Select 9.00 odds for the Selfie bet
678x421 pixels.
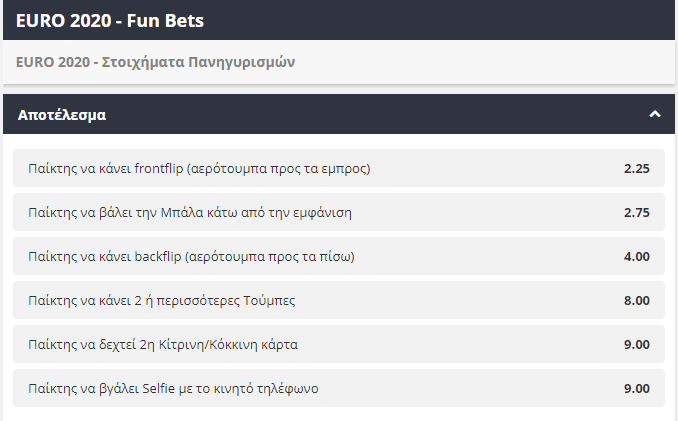point(636,388)
